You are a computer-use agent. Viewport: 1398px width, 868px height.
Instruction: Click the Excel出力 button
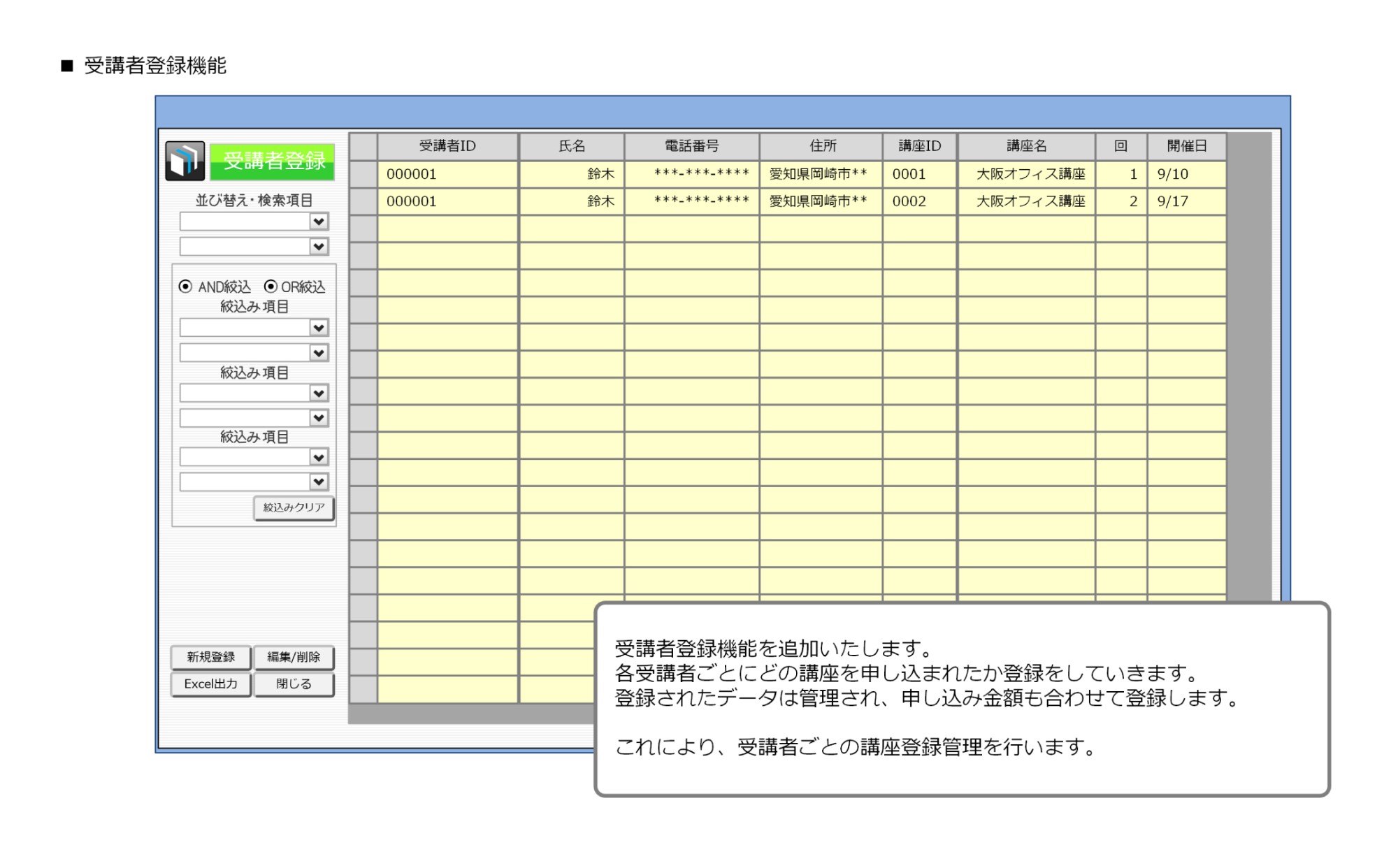(210, 684)
